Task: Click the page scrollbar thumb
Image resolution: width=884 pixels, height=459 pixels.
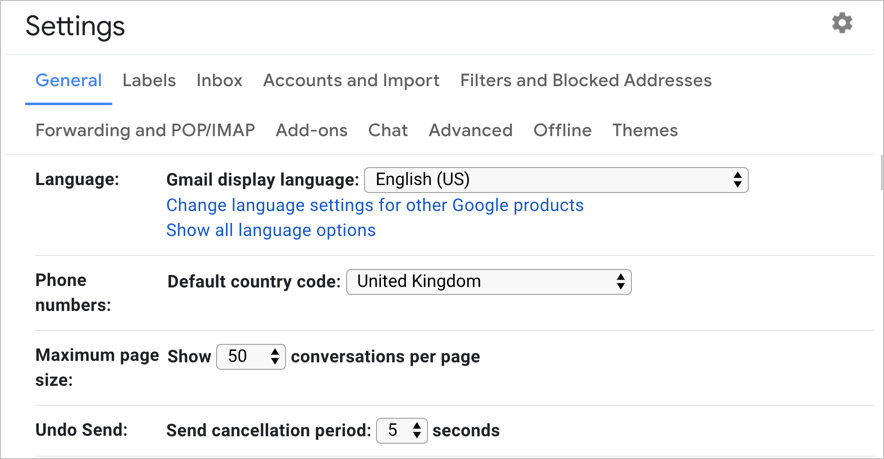Action: tap(881, 172)
